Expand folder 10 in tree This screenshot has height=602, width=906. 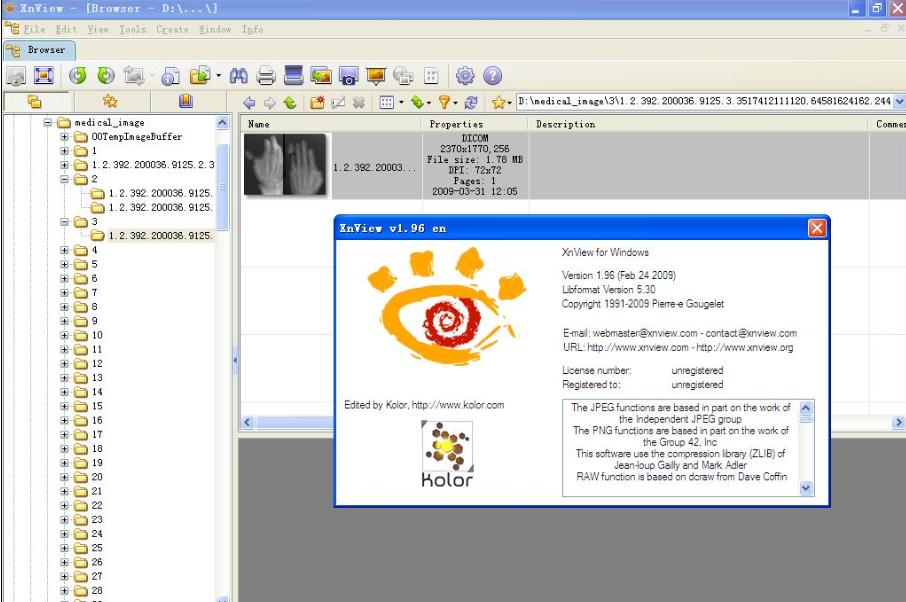click(65, 335)
